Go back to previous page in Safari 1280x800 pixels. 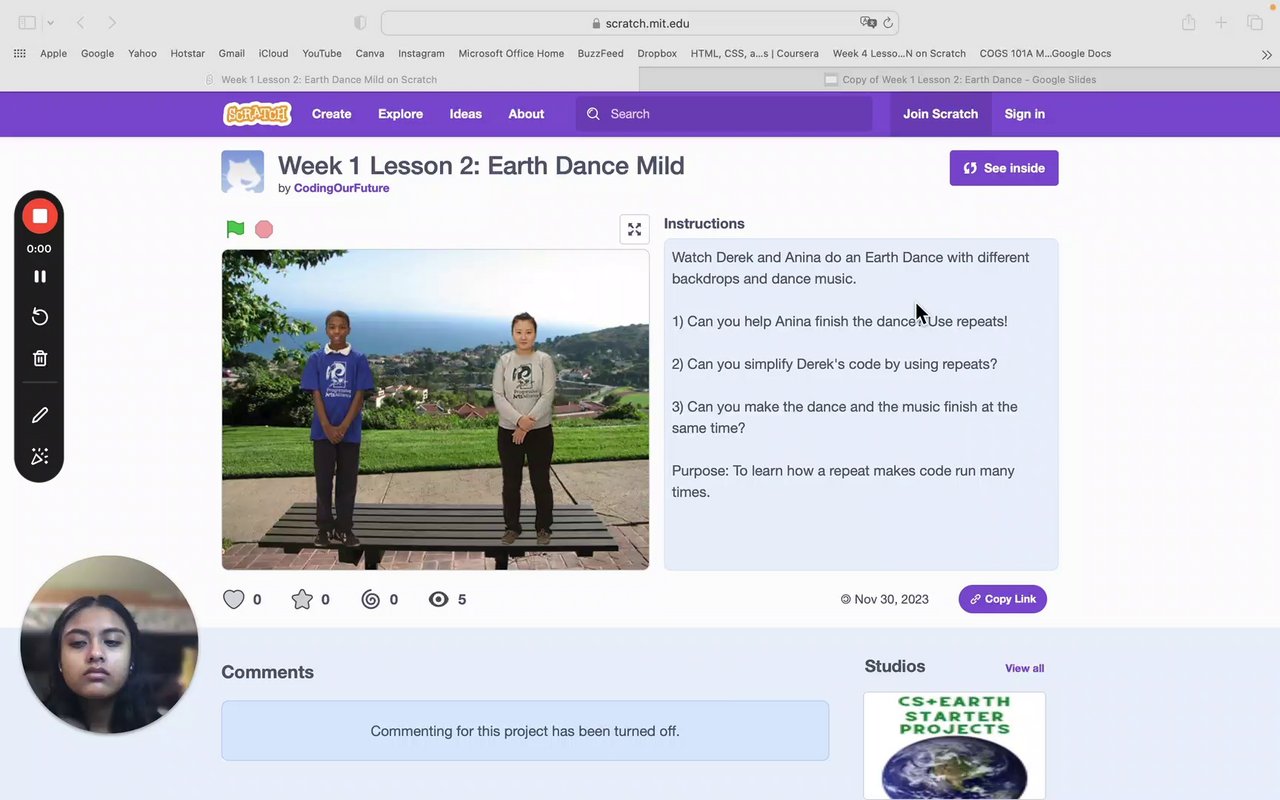80,22
